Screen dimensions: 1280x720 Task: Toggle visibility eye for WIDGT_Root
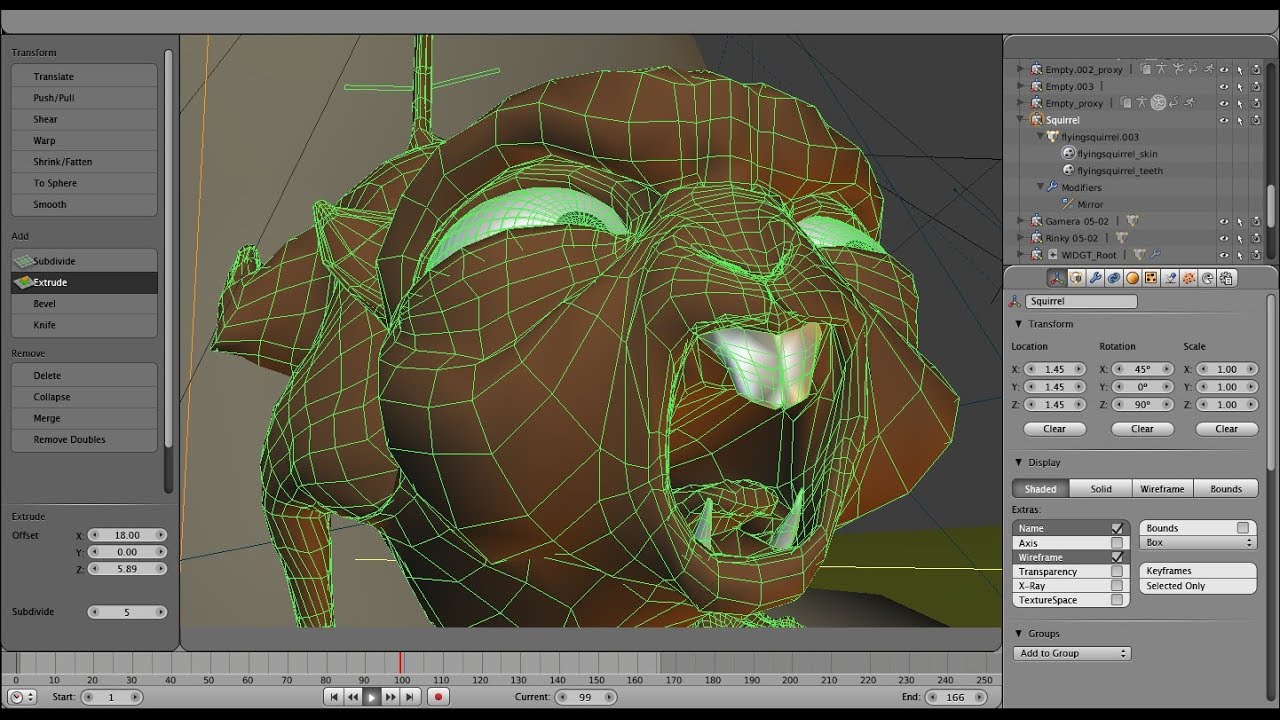coord(1224,255)
